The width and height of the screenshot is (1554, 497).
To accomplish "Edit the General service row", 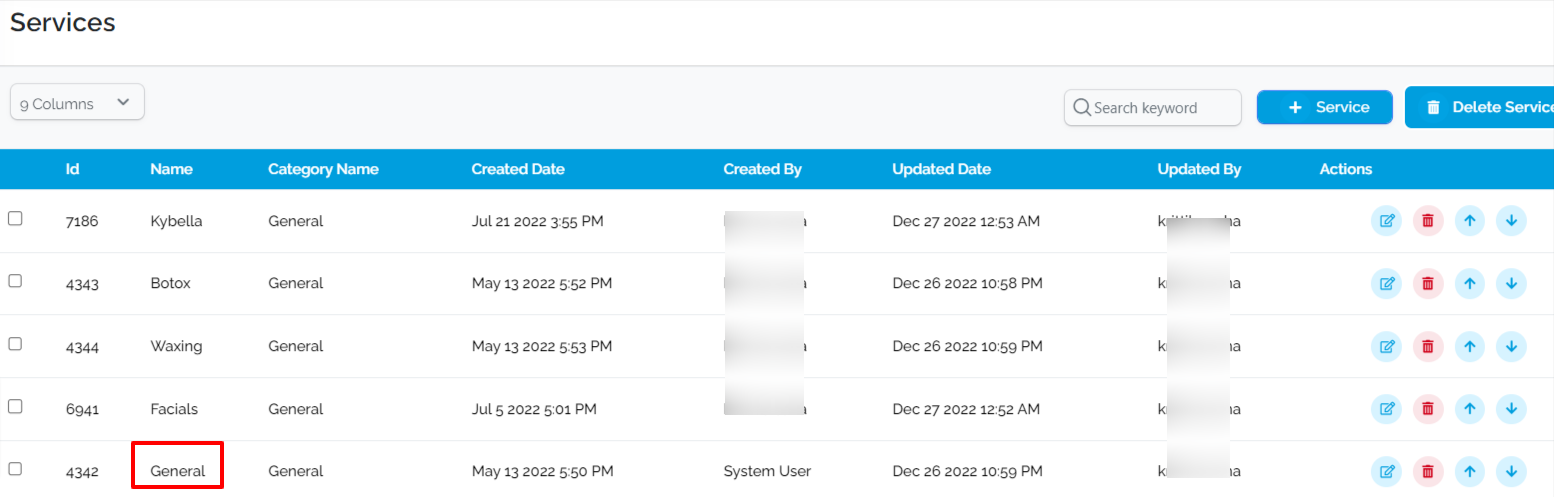I will click(1386, 471).
